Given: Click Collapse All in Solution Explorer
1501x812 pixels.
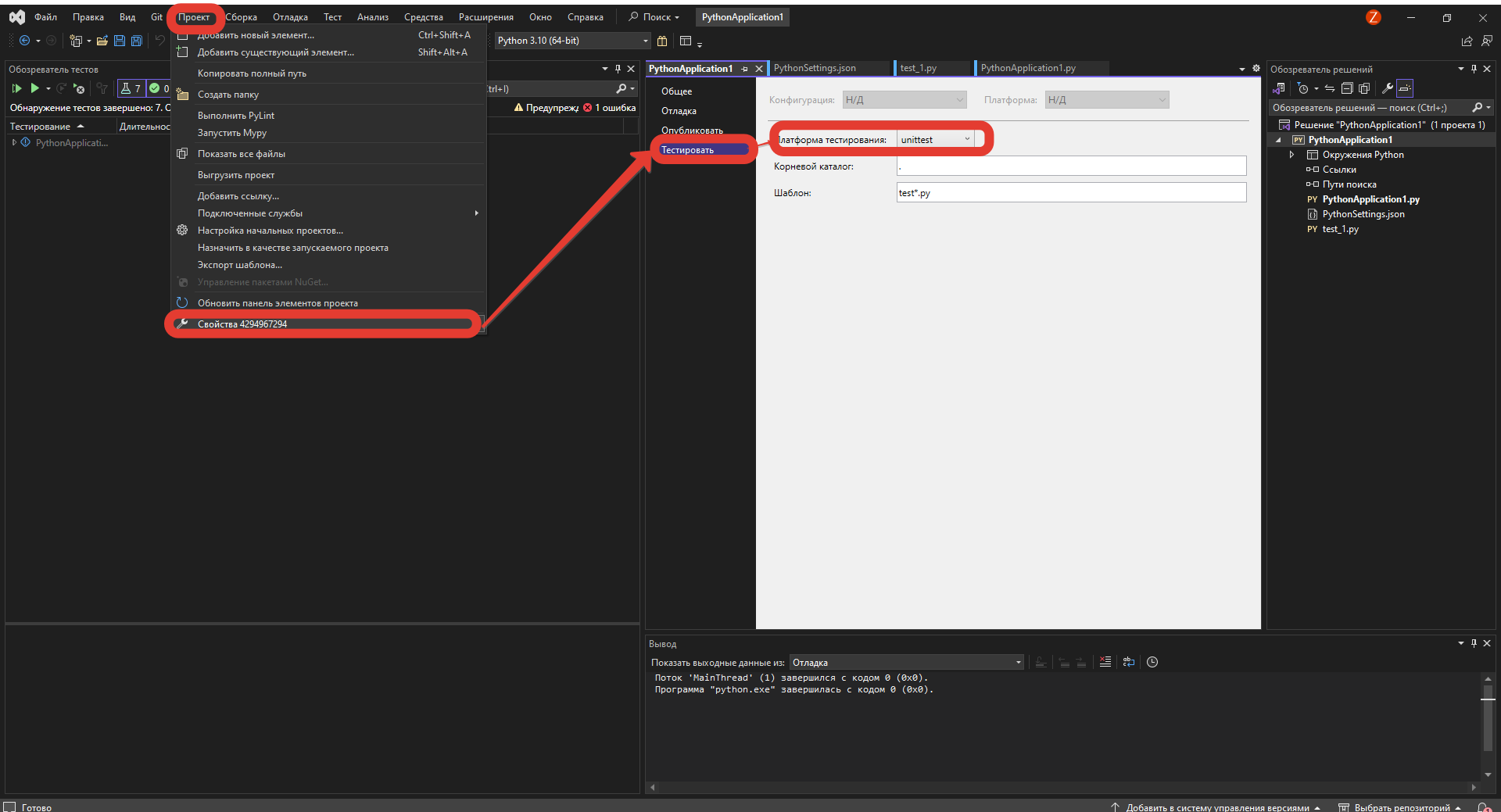Looking at the screenshot, I should (x=1347, y=88).
